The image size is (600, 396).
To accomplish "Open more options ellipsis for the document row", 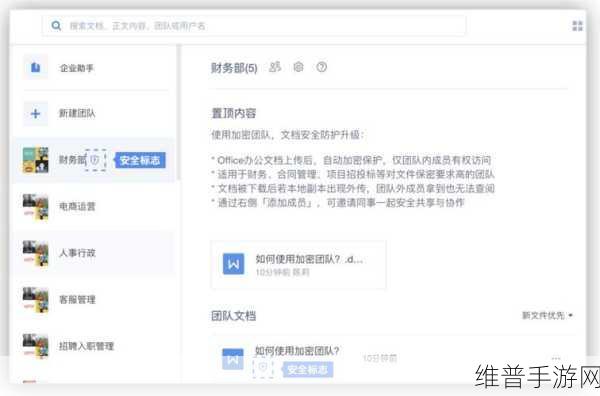I will [x=556, y=359].
